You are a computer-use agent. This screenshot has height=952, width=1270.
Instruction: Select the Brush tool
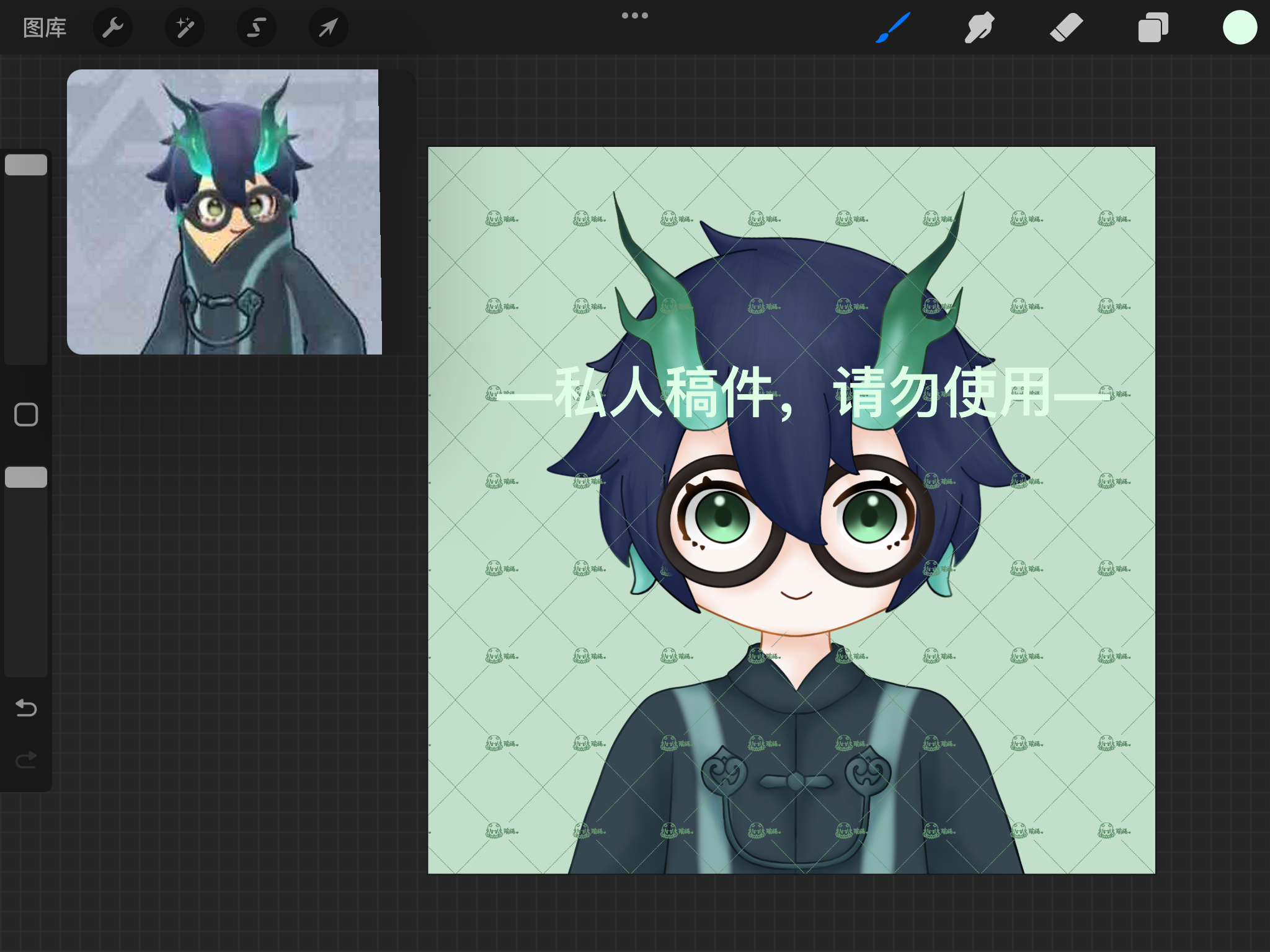coord(893,28)
